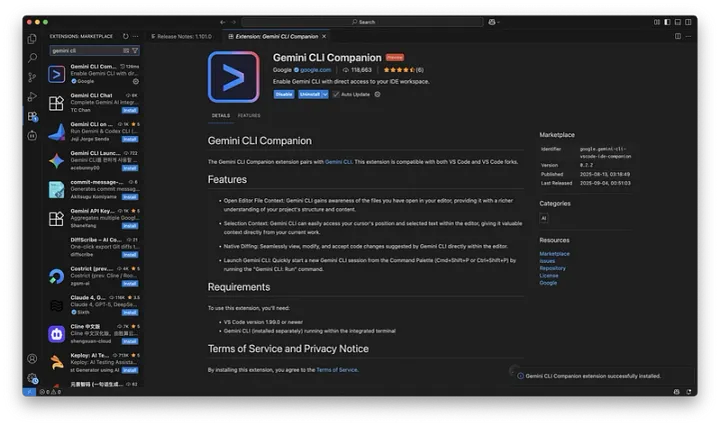Clear extensions search results icon
This screenshot has height=426, width=720.
point(126,50)
